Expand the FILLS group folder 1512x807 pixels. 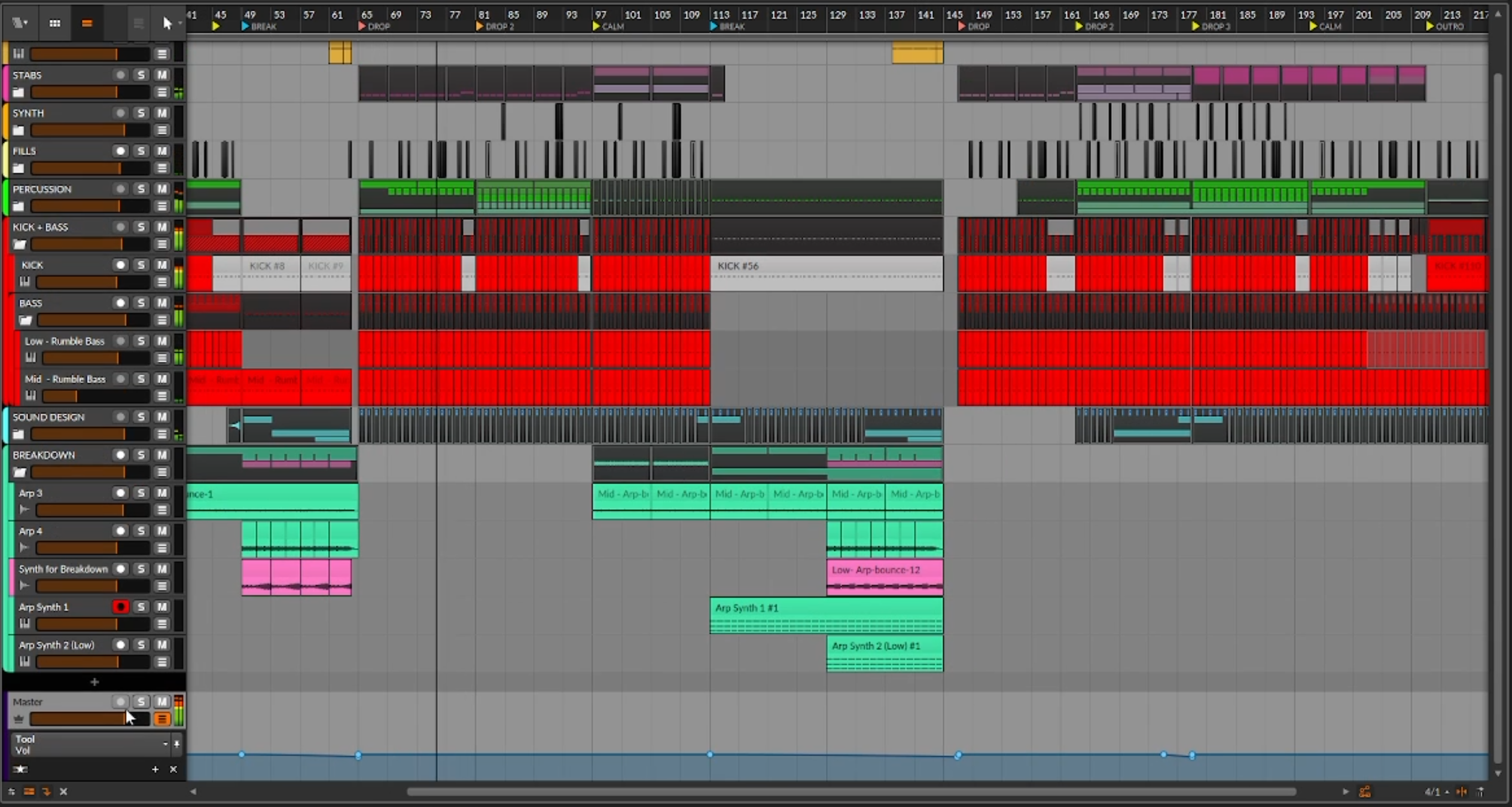click(19, 168)
